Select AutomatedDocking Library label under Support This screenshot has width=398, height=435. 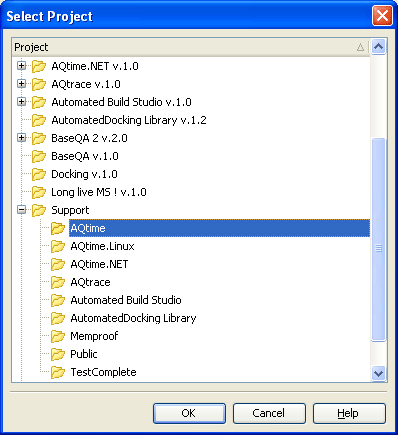(133, 318)
